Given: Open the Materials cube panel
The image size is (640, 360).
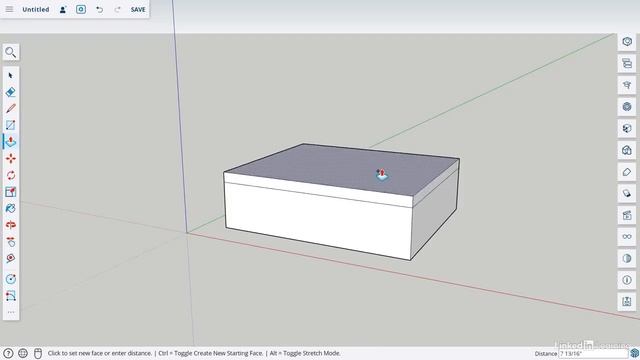Looking at the screenshot, I should [x=627, y=128].
